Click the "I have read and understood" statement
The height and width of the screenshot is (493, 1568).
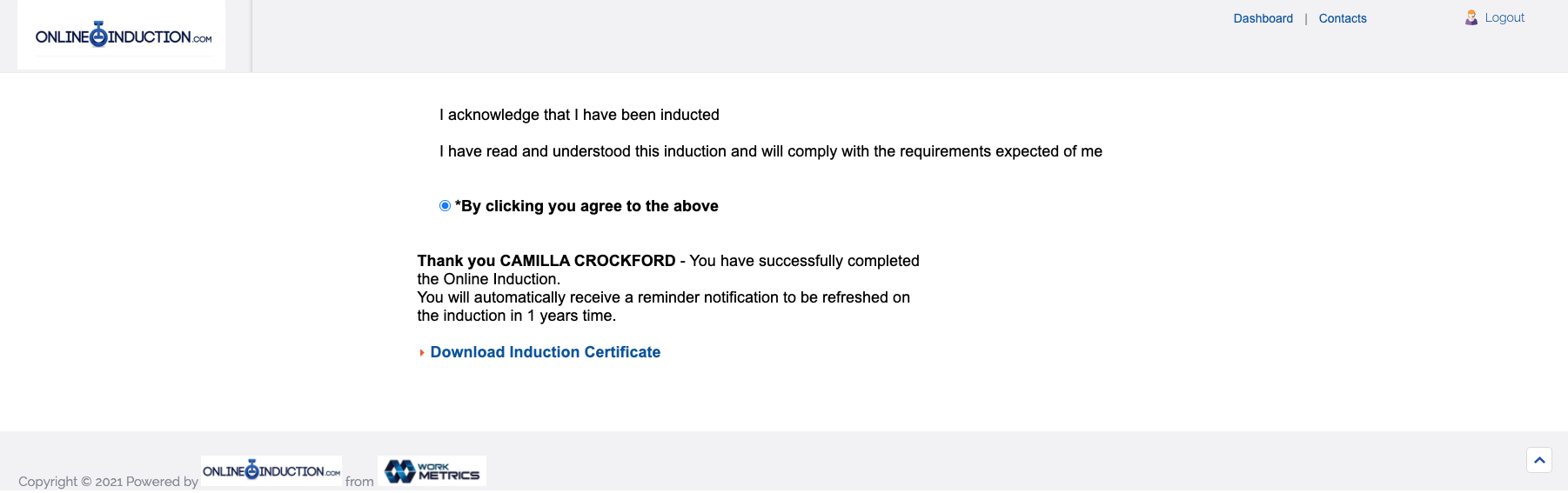770,151
